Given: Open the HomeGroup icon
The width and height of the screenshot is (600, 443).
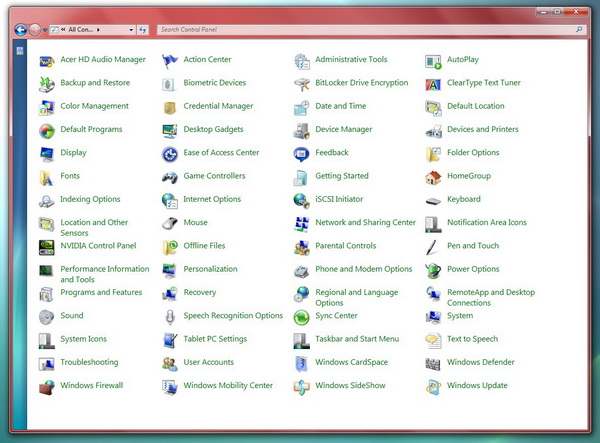Looking at the screenshot, I should [433, 177].
